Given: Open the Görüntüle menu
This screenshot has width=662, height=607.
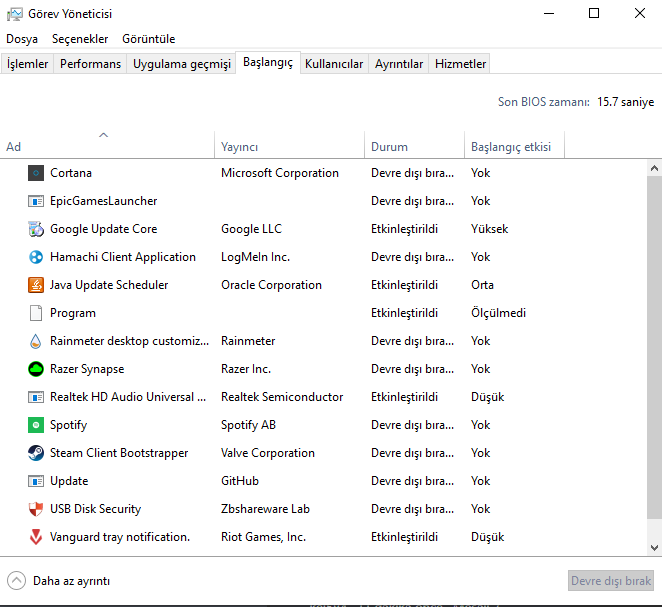Looking at the screenshot, I should point(149,39).
